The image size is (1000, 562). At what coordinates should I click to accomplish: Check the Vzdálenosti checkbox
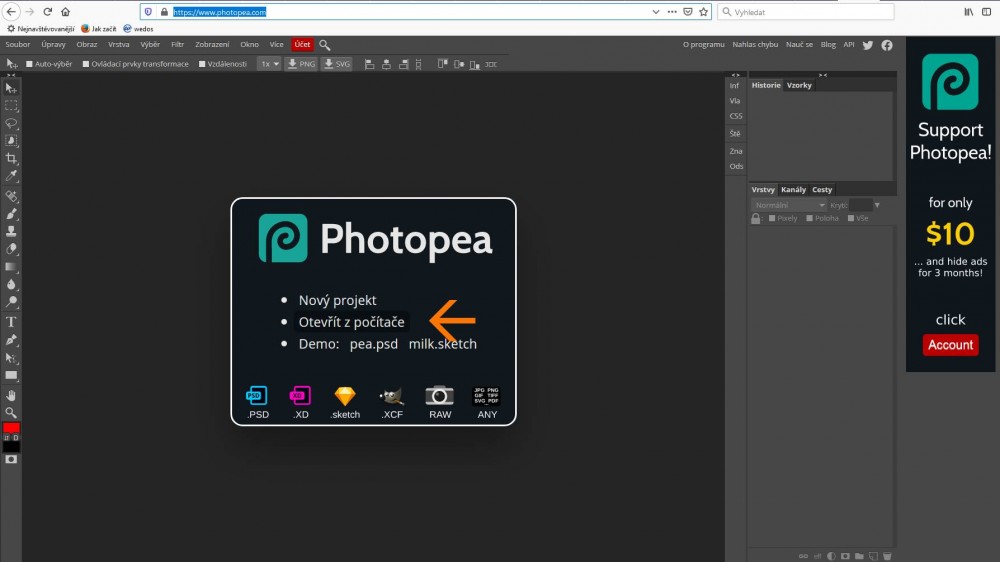(202, 64)
